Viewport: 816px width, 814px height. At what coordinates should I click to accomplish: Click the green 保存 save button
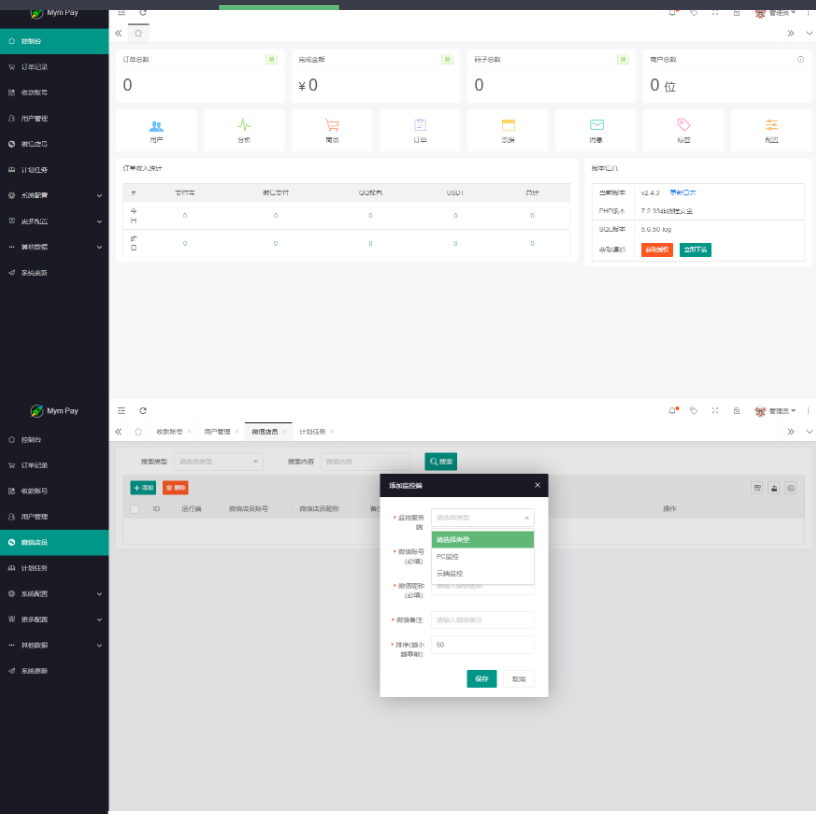481,678
